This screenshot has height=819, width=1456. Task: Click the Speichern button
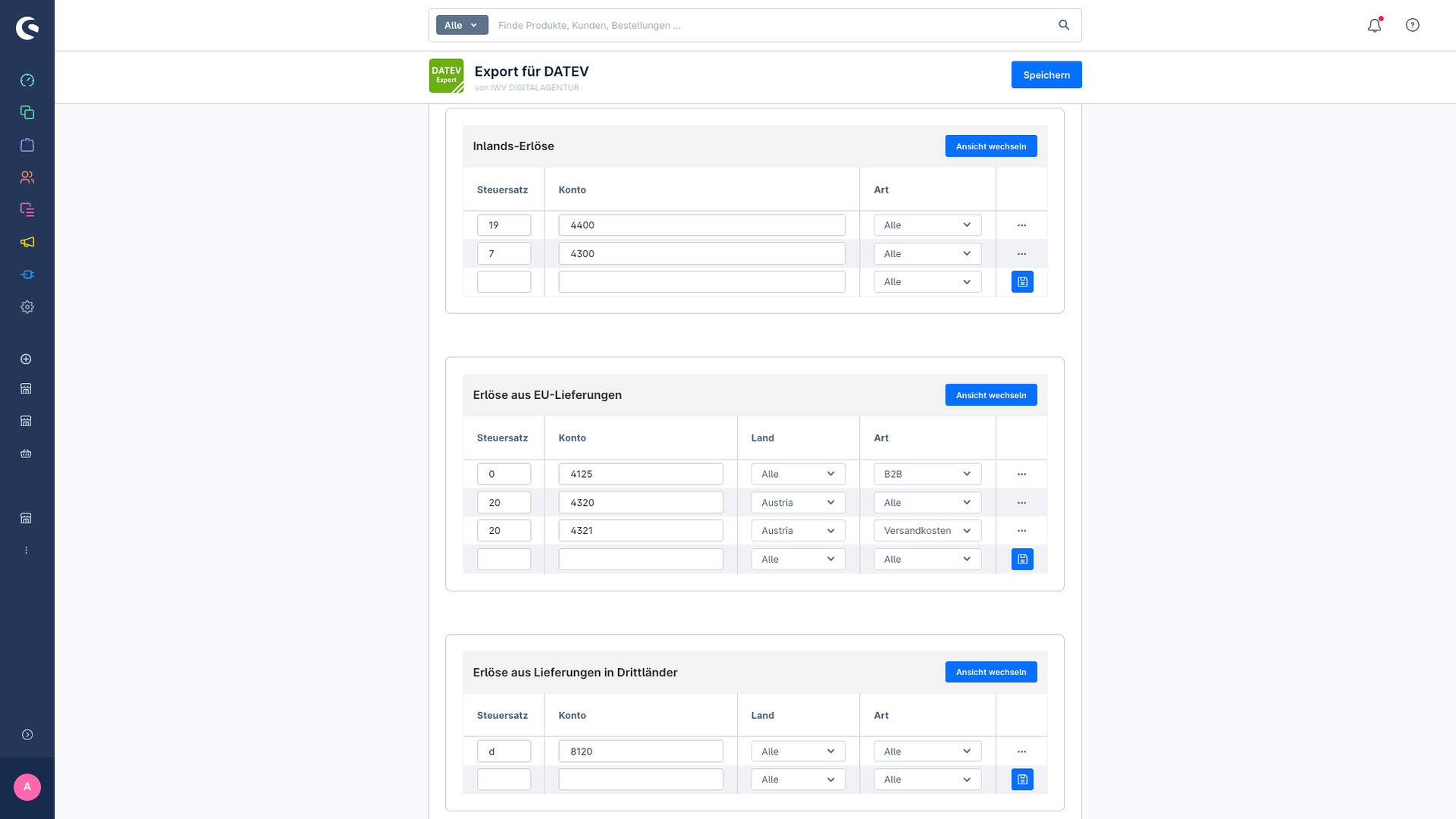tap(1046, 75)
